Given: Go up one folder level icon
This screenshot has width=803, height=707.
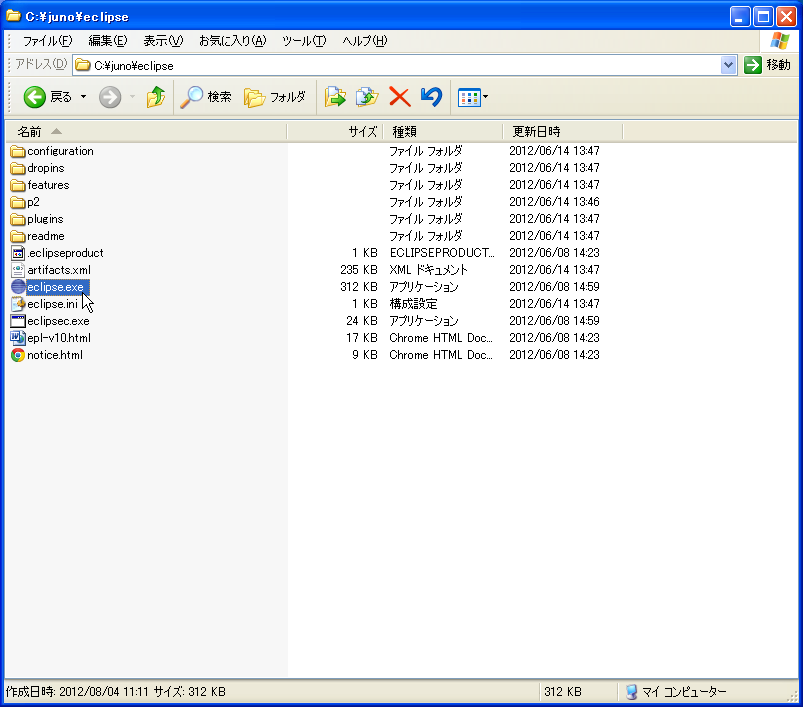Looking at the screenshot, I should pos(156,97).
